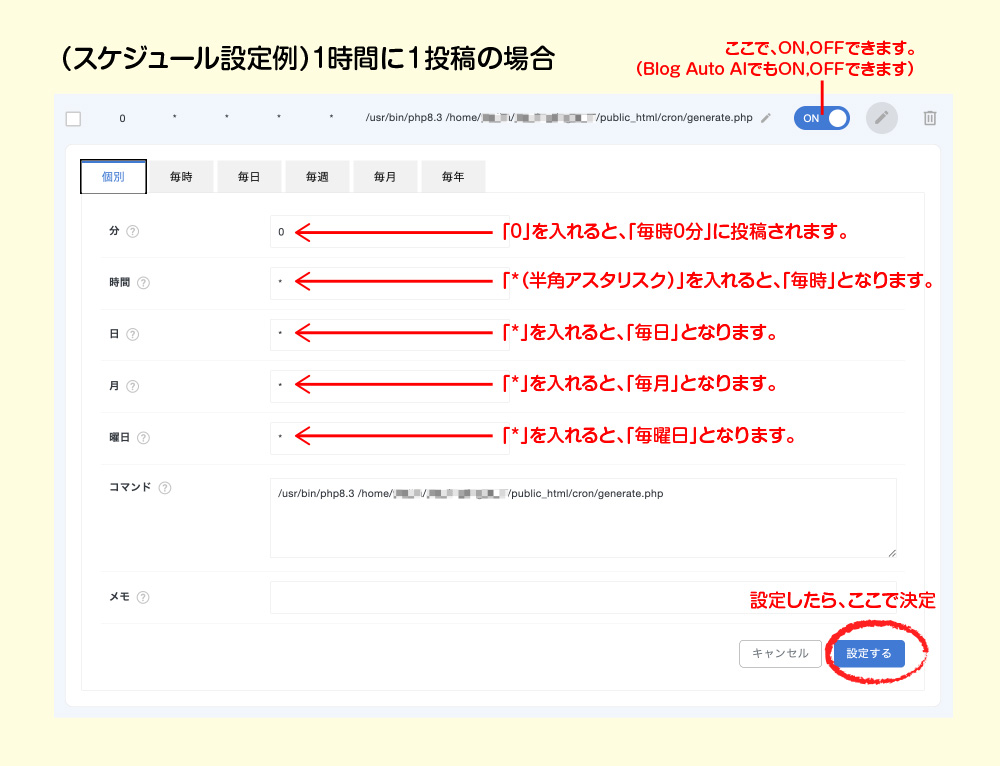Click the 設定する button
The width and height of the screenshot is (1000, 766).
pos(869,654)
